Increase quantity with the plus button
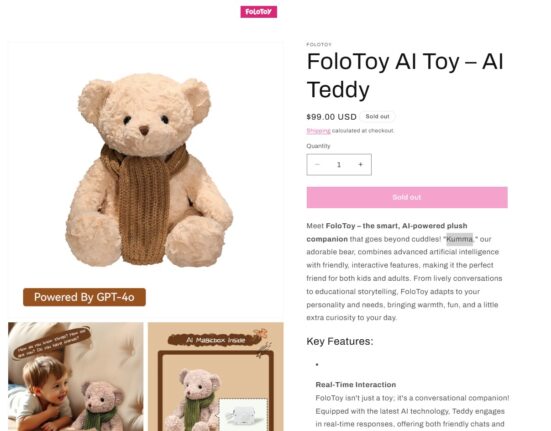Viewport: 551px width, 431px height. click(x=361, y=164)
